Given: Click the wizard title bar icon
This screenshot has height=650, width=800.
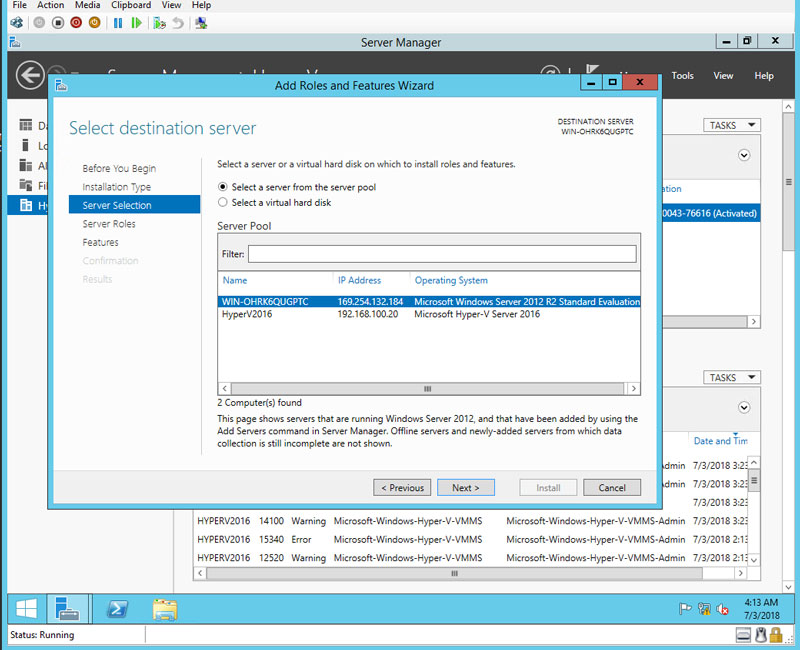Looking at the screenshot, I should click(61, 85).
